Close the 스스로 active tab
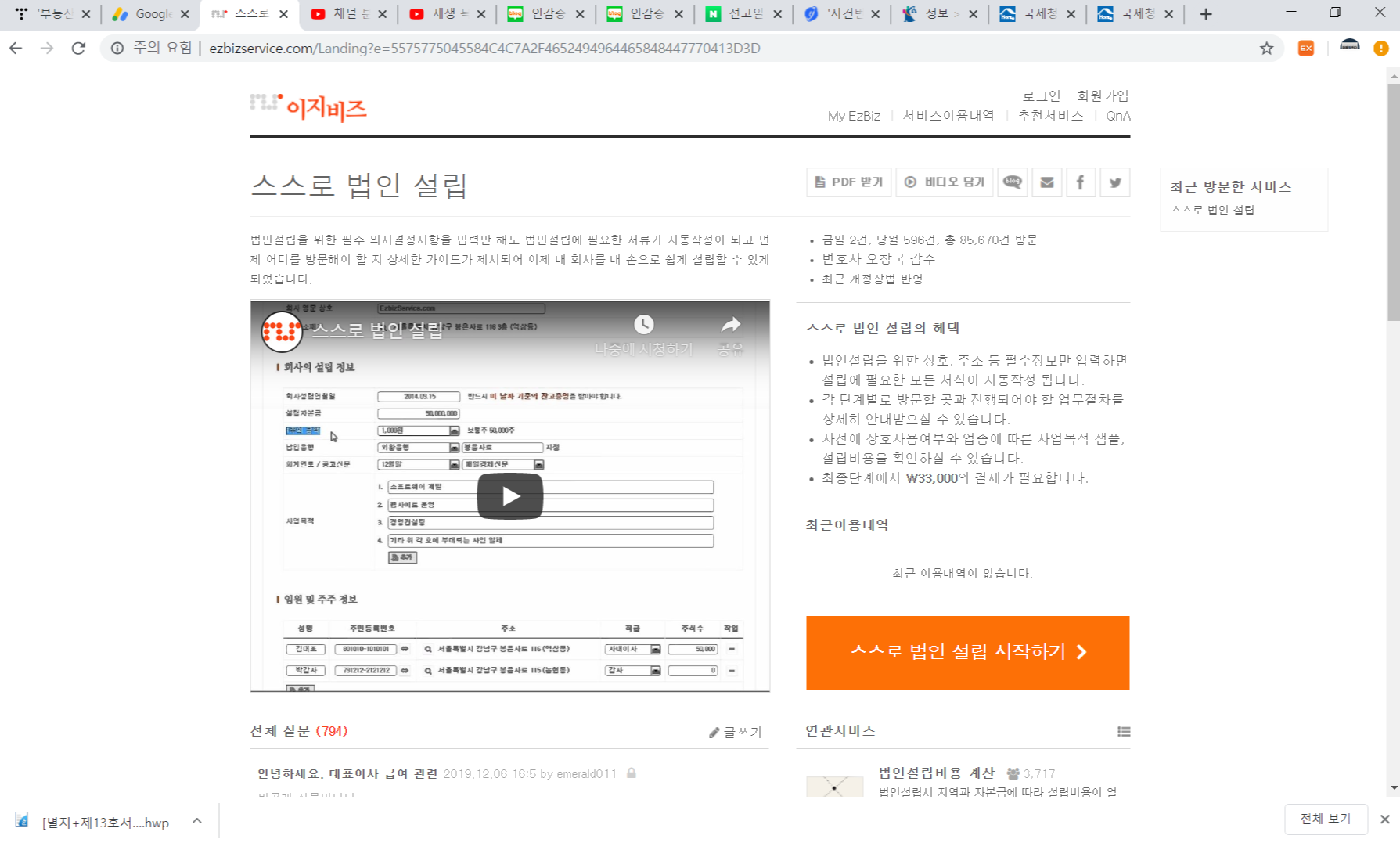The image size is (1400, 843). pos(283,14)
